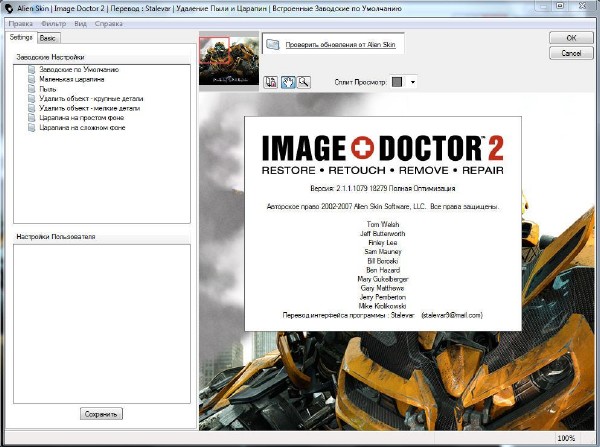Click the preset icon beside "Пыль"

point(33,88)
